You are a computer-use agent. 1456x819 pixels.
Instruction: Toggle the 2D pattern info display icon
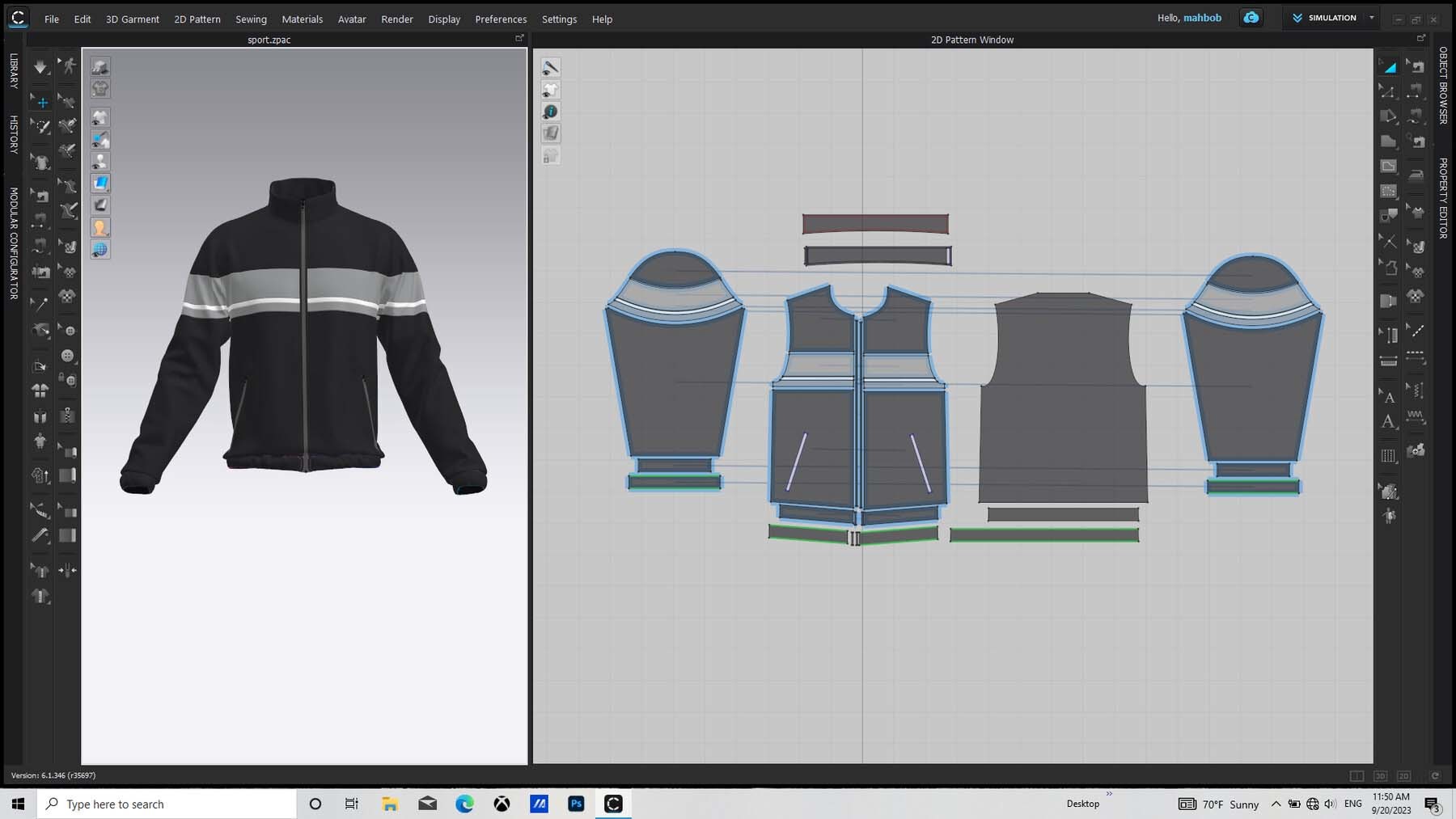(551, 112)
